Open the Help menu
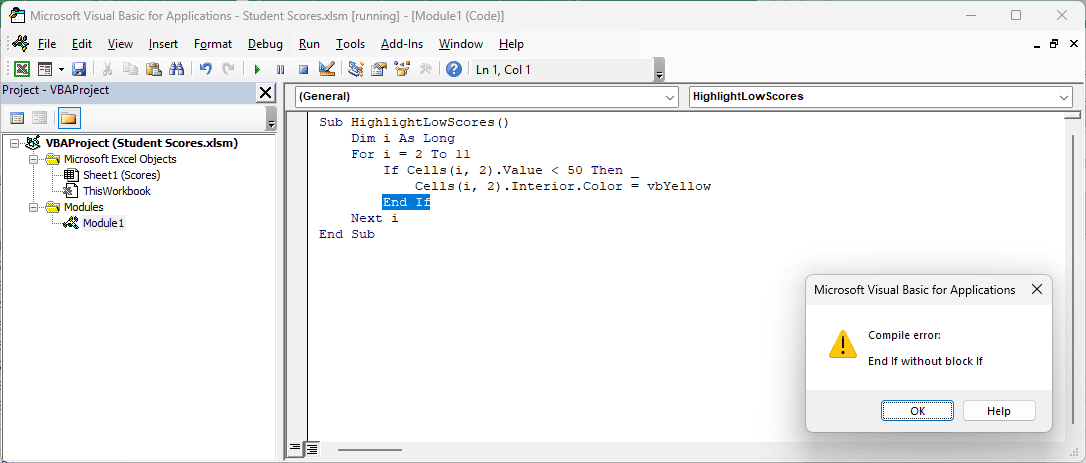This screenshot has width=1086, height=463. [511, 44]
